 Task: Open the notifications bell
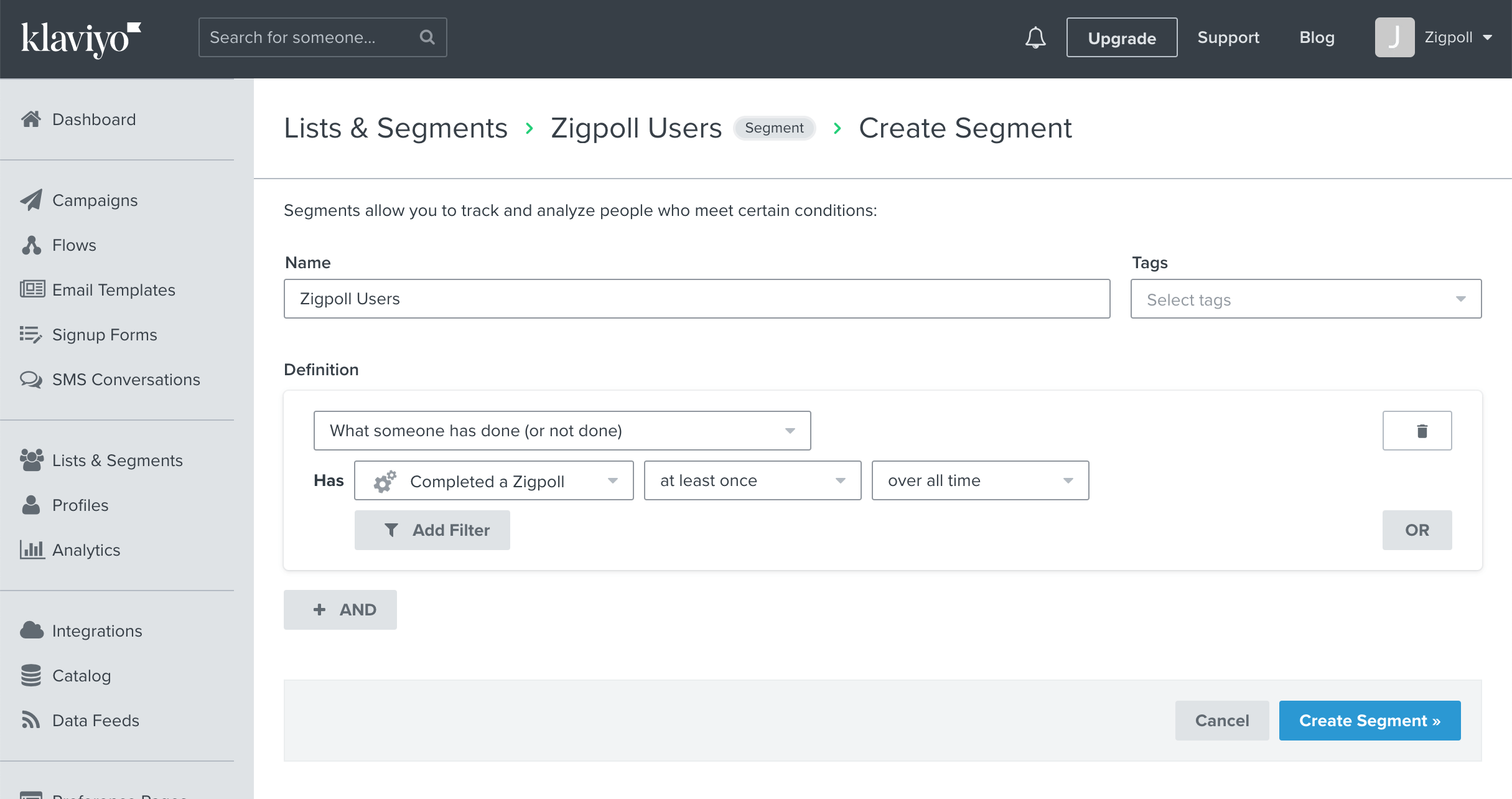tap(1035, 37)
